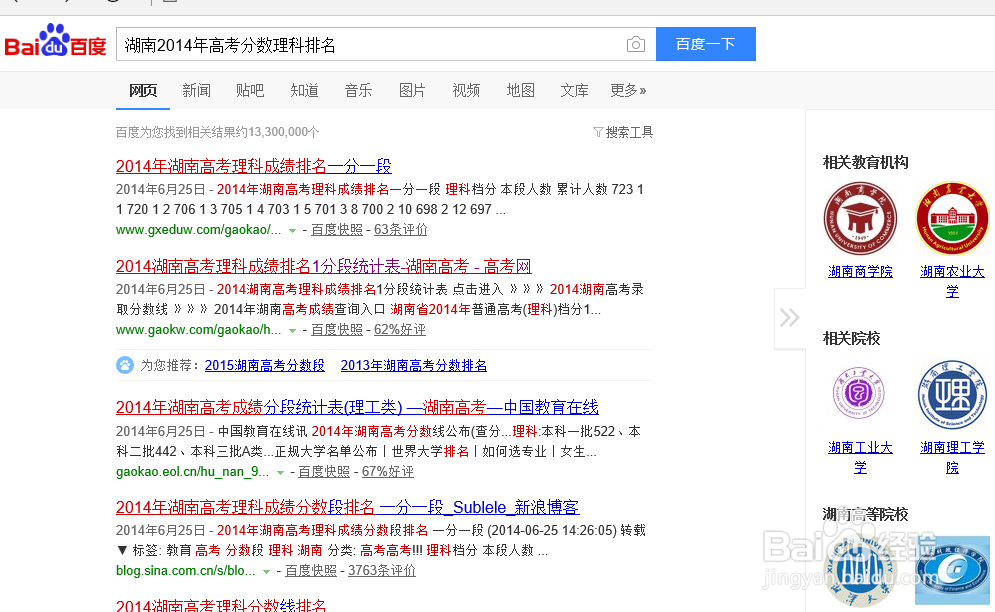Viewport: 995px width, 612px height.
Task: Click the 百度一下 search button
Action: 706,44
